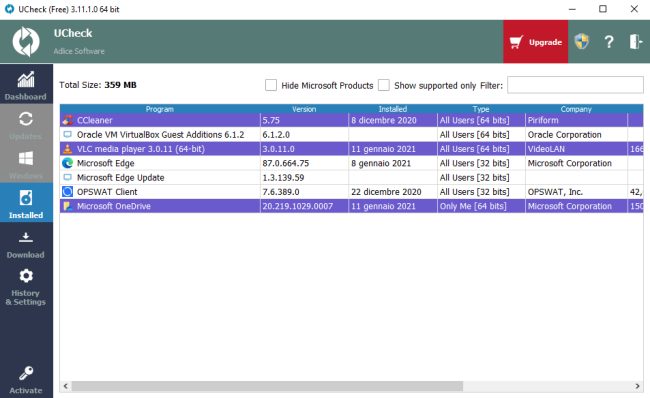Focus the Filter text field
The height and width of the screenshot is (398, 650).
pos(575,85)
